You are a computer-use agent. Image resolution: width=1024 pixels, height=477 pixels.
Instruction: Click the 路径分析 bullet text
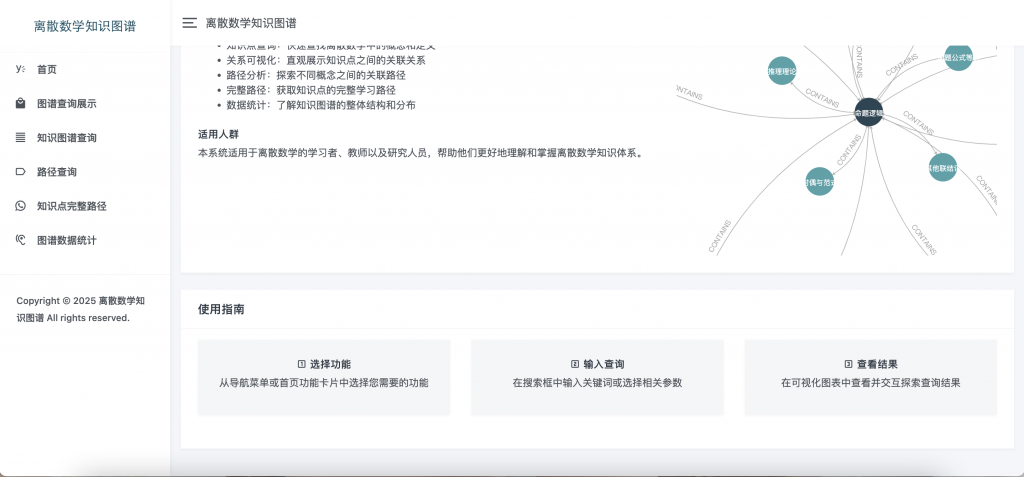click(315, 75)
